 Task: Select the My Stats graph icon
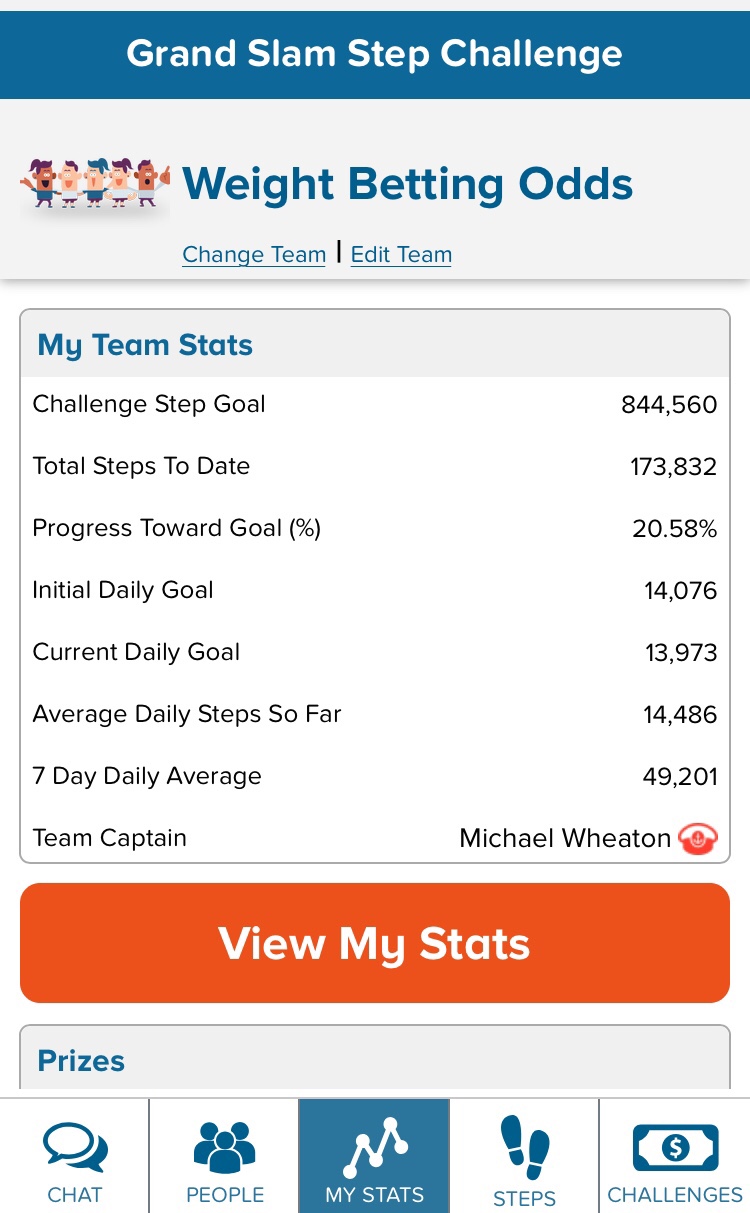point(375,1143)
